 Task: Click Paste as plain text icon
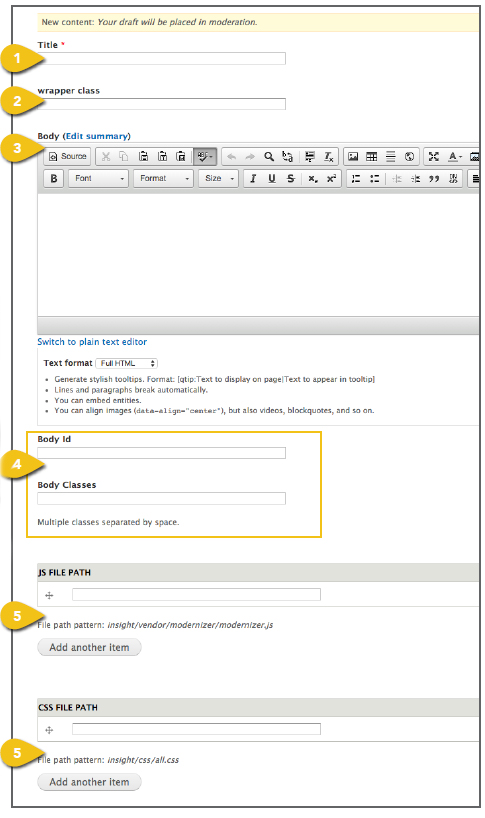(162, 157)
